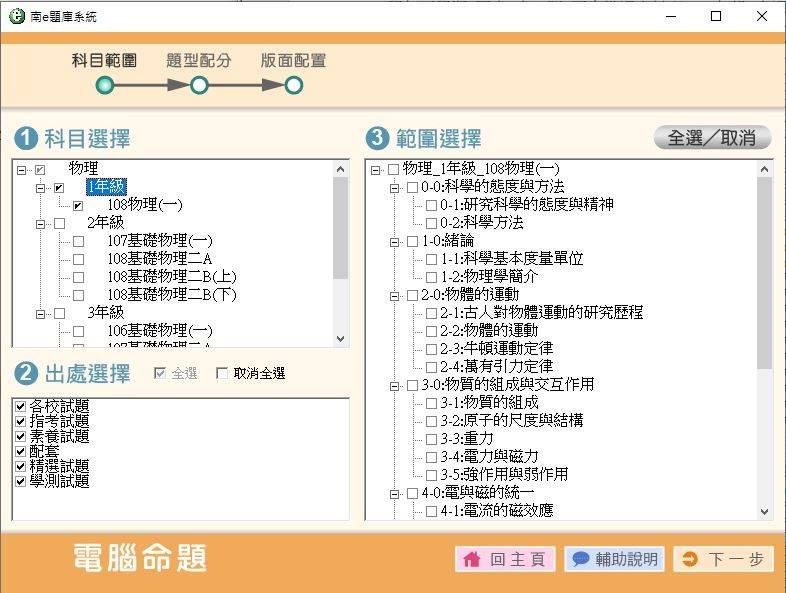Check the 0-0:科學的態度與方法 checkbox

coord(413,187)
